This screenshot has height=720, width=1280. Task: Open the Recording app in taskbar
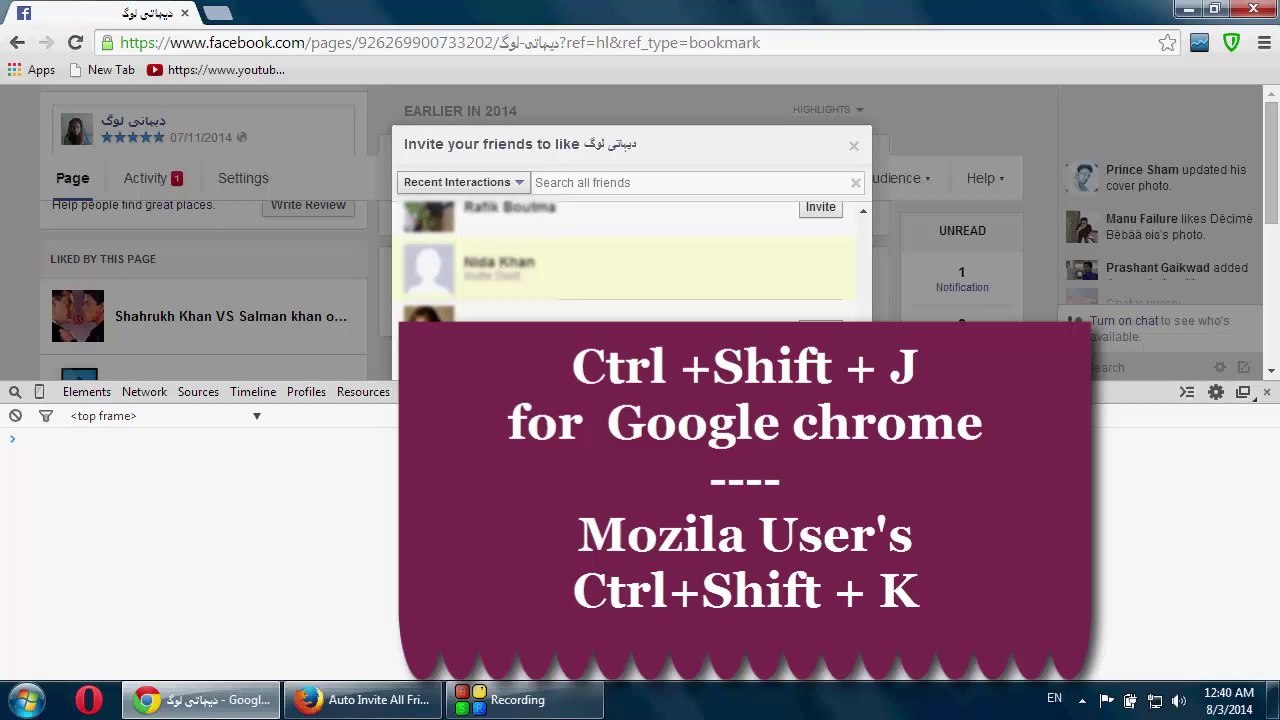coord(523,700)
